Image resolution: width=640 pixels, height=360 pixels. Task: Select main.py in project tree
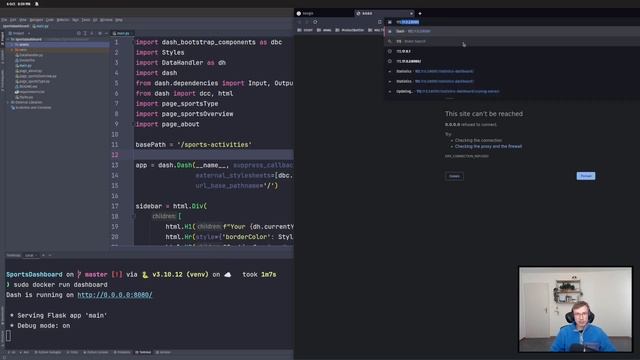(25, 65)
